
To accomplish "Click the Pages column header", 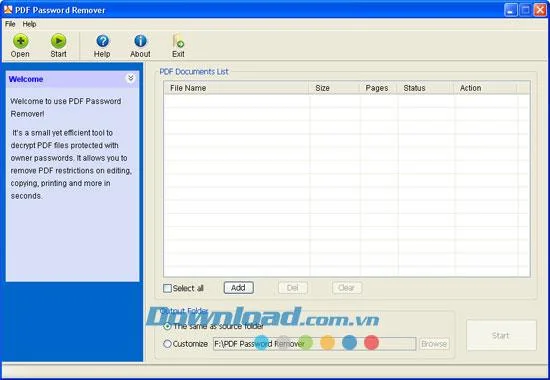I will [378, 88].
